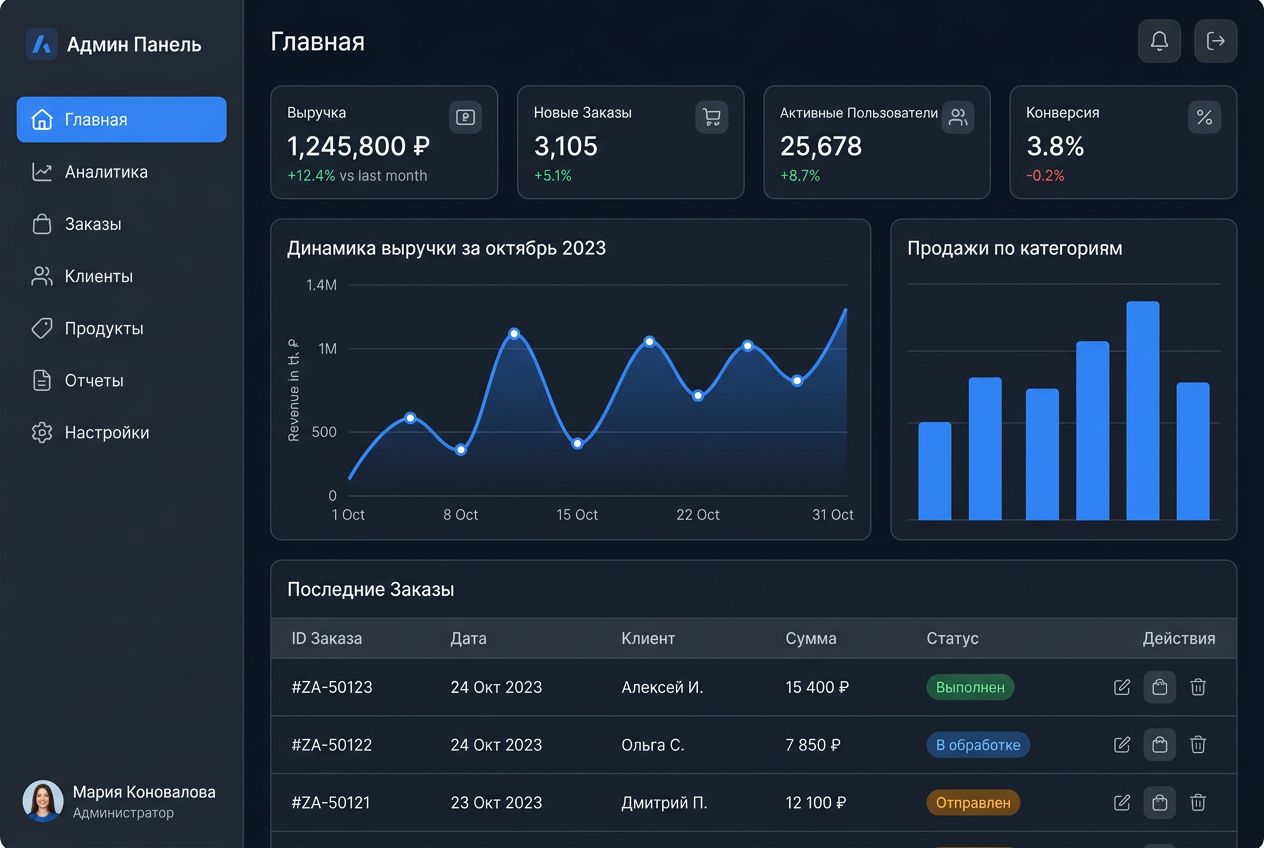1264x848 pixels.
Task: Click the amount 7 850 ₽
Action: [x=813, y=745]
